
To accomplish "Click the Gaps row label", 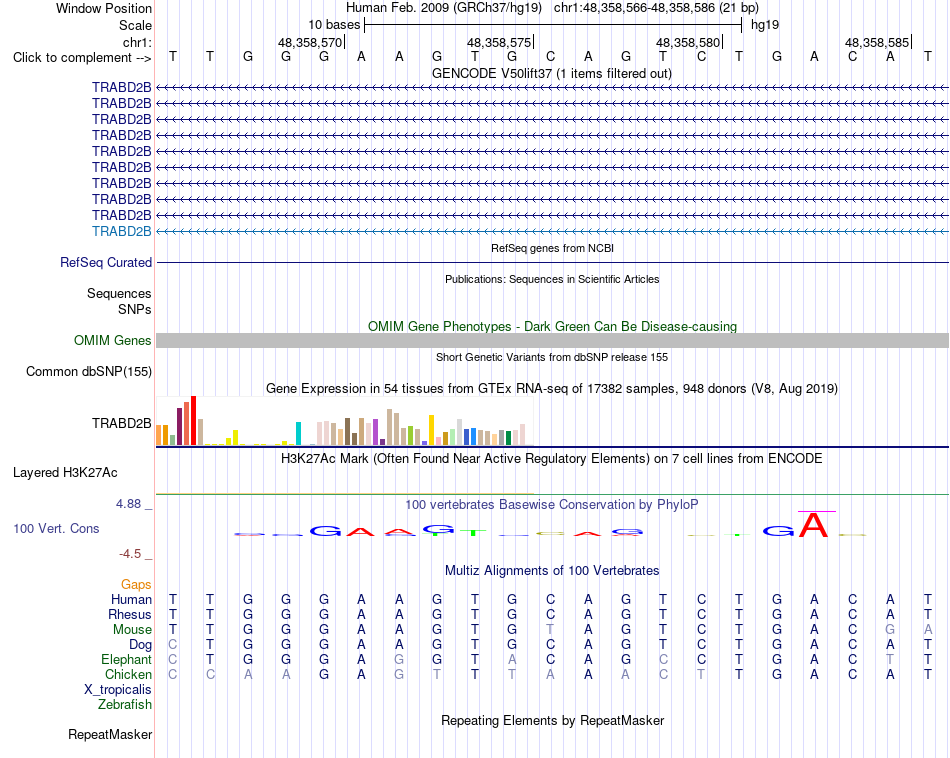I will tap(136, 585).
